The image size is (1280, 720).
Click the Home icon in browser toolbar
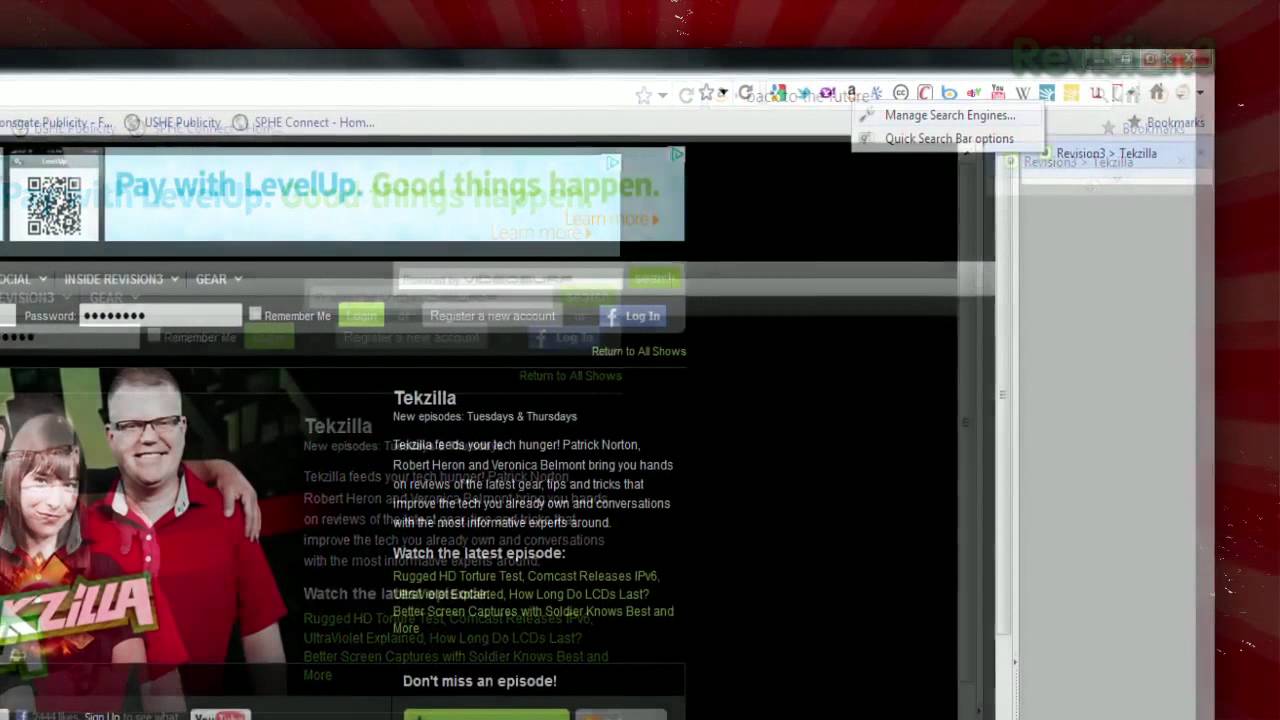point(1157,92)
